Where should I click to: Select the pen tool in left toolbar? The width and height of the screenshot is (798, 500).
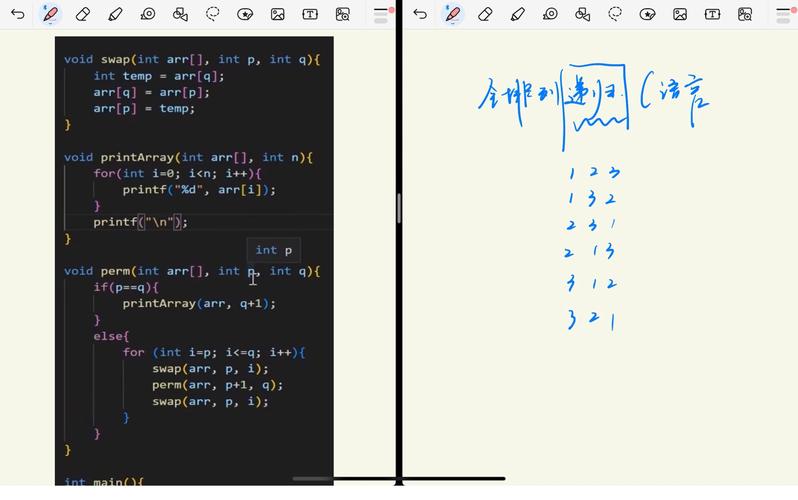[50, 14]
